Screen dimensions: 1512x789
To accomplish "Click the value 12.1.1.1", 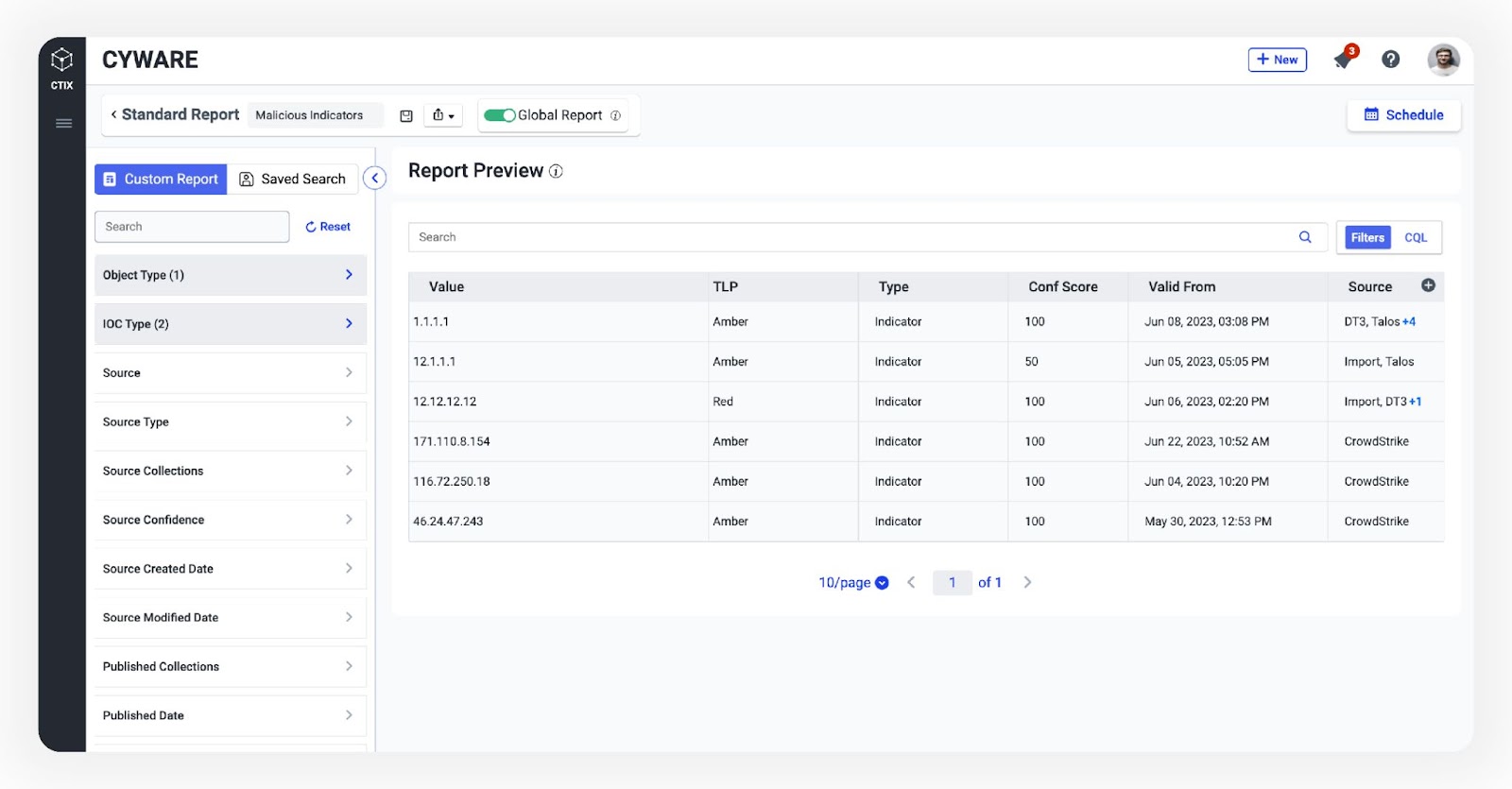I will (x=434, y=362).
